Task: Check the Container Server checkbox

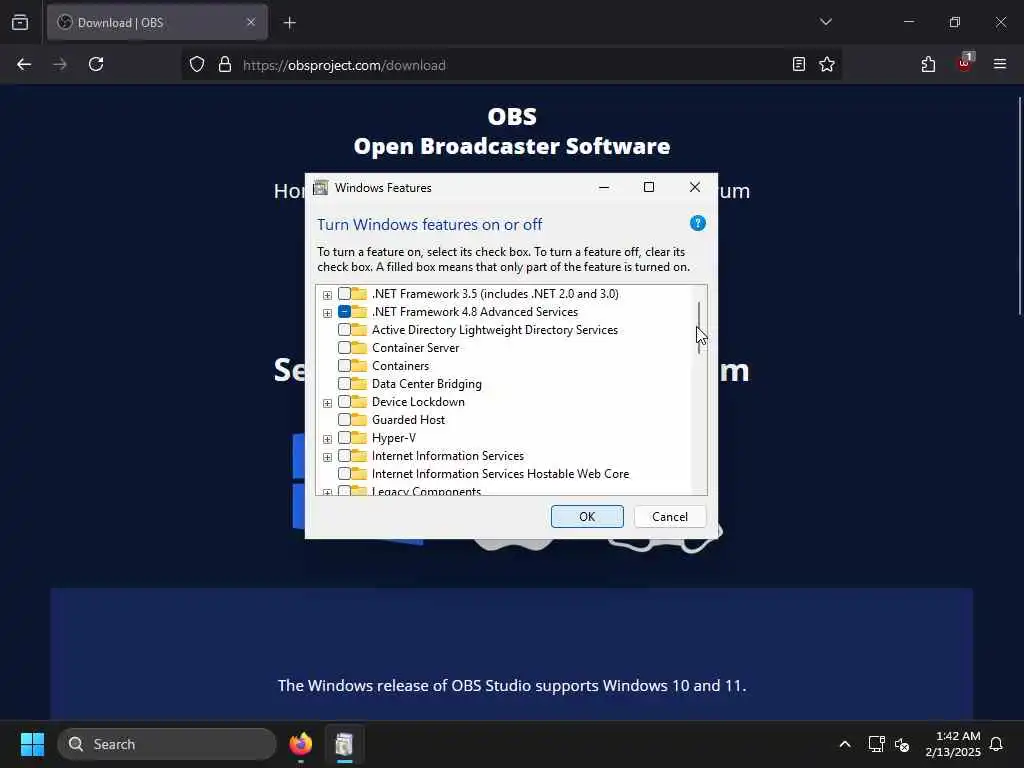Action: [x=344, y=347]
